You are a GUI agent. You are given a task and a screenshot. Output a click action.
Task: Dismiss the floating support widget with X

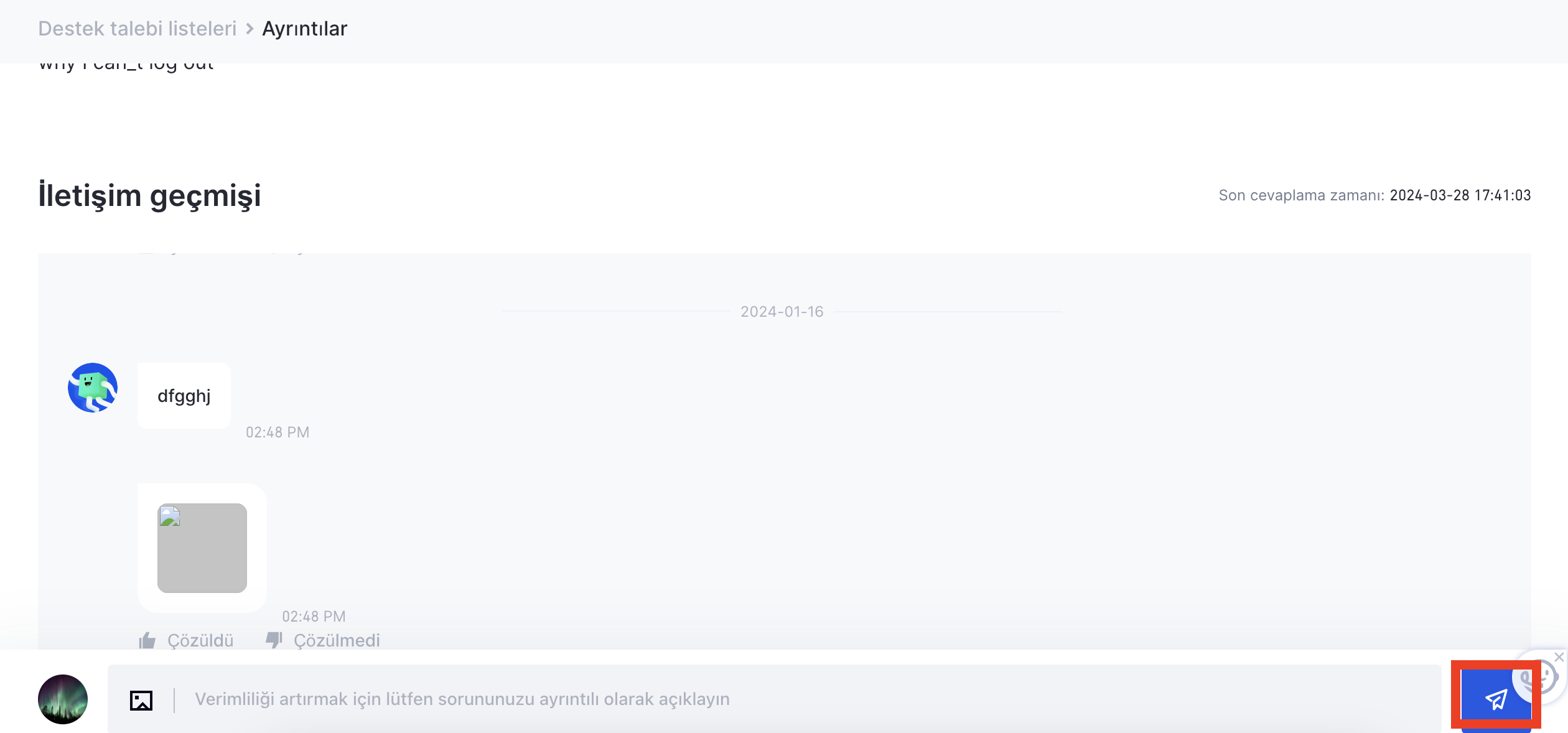[x=1559, y=657]
